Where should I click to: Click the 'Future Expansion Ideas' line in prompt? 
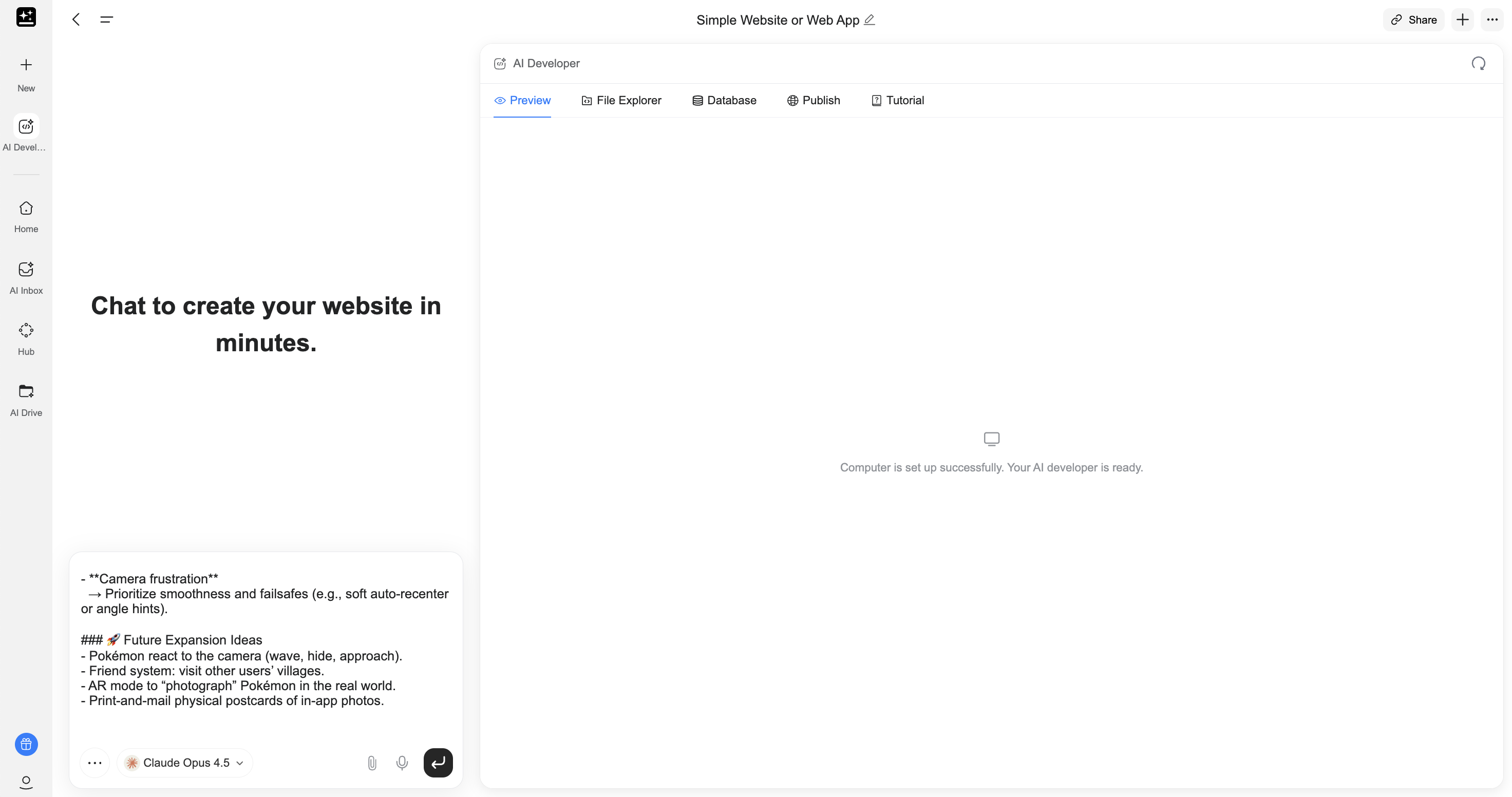172,640
